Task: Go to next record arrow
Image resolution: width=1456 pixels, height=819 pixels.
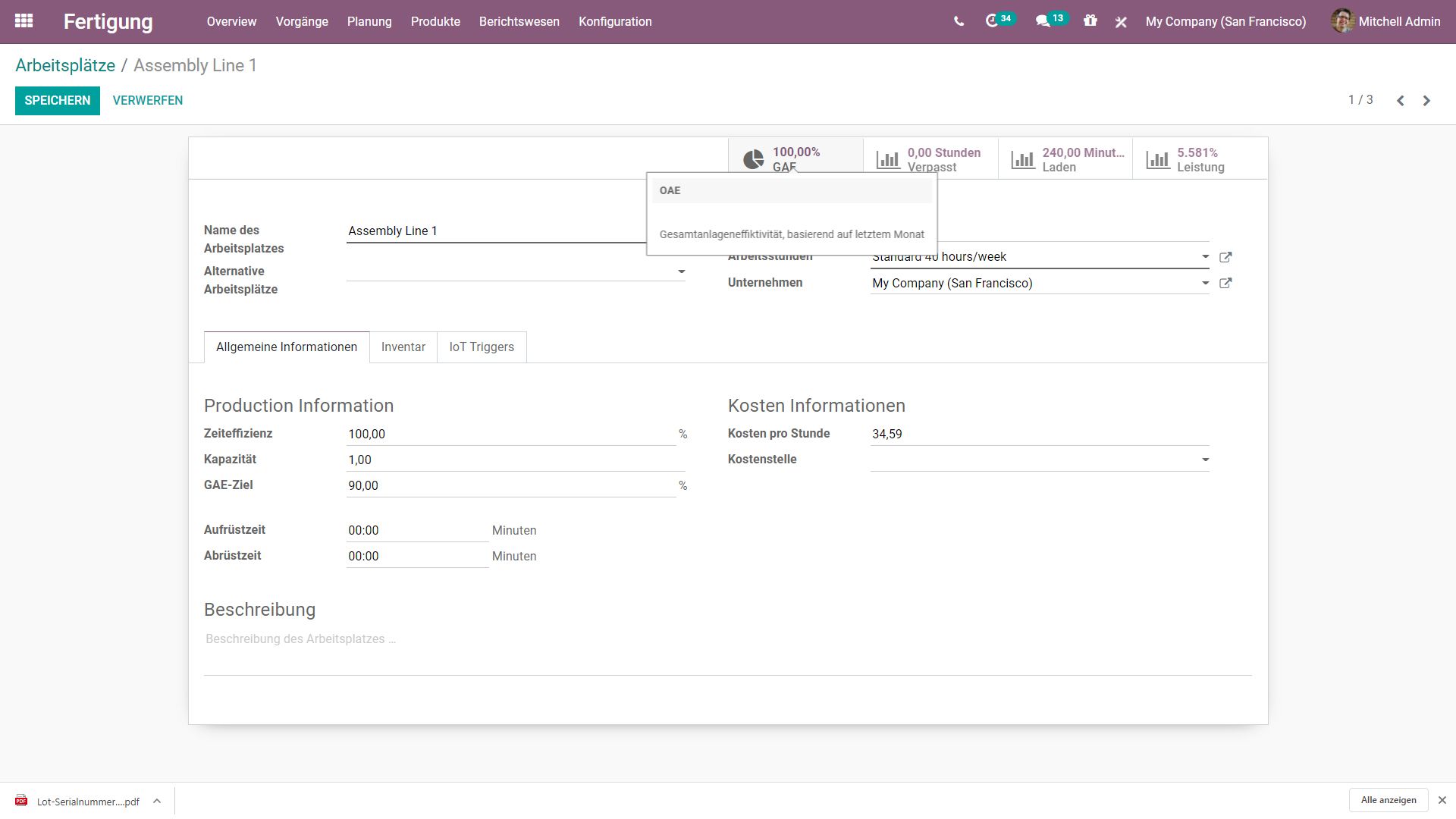Action: (1426, 100)
